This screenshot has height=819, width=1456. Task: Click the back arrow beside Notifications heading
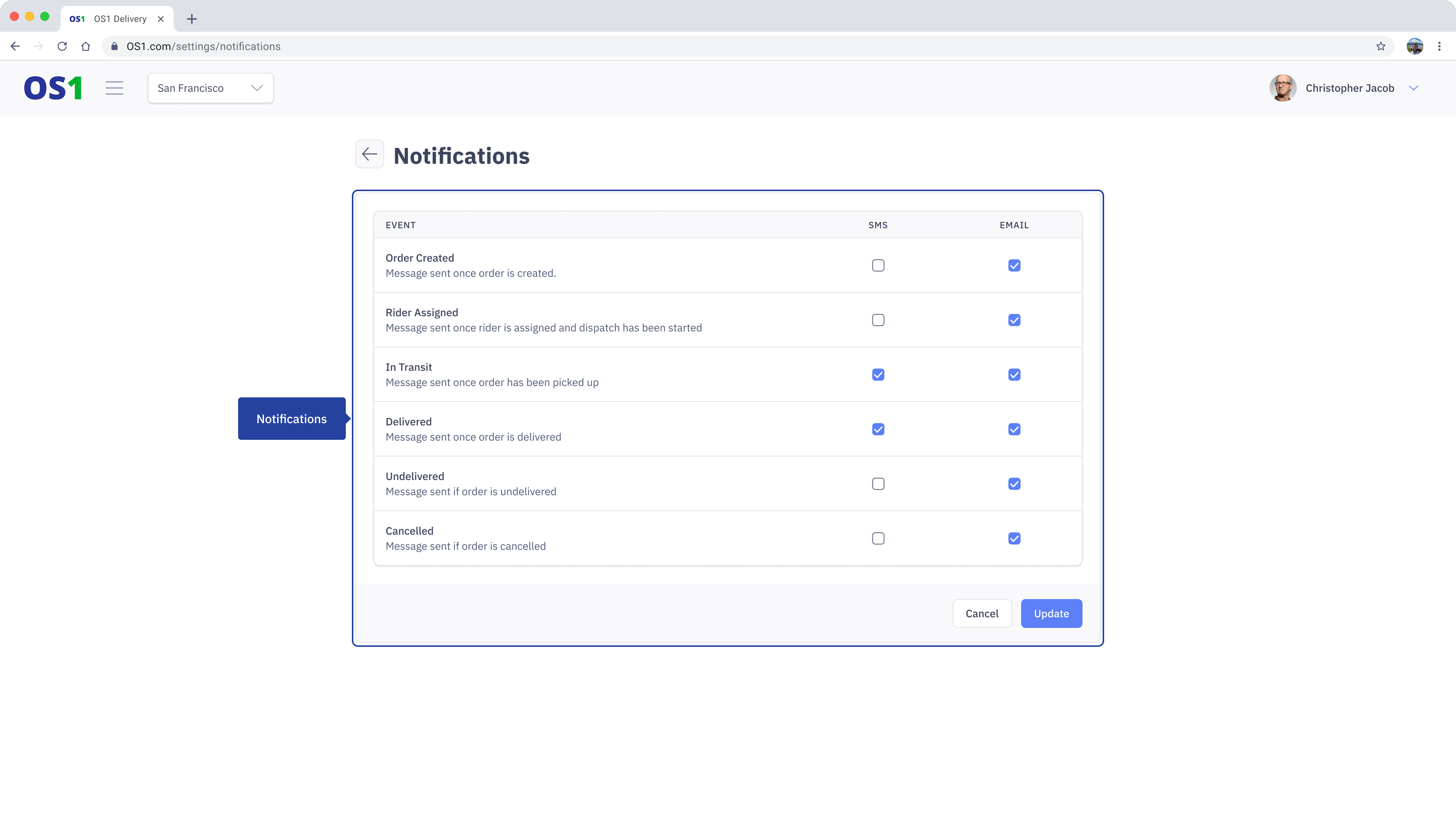(x=369, y=154)
